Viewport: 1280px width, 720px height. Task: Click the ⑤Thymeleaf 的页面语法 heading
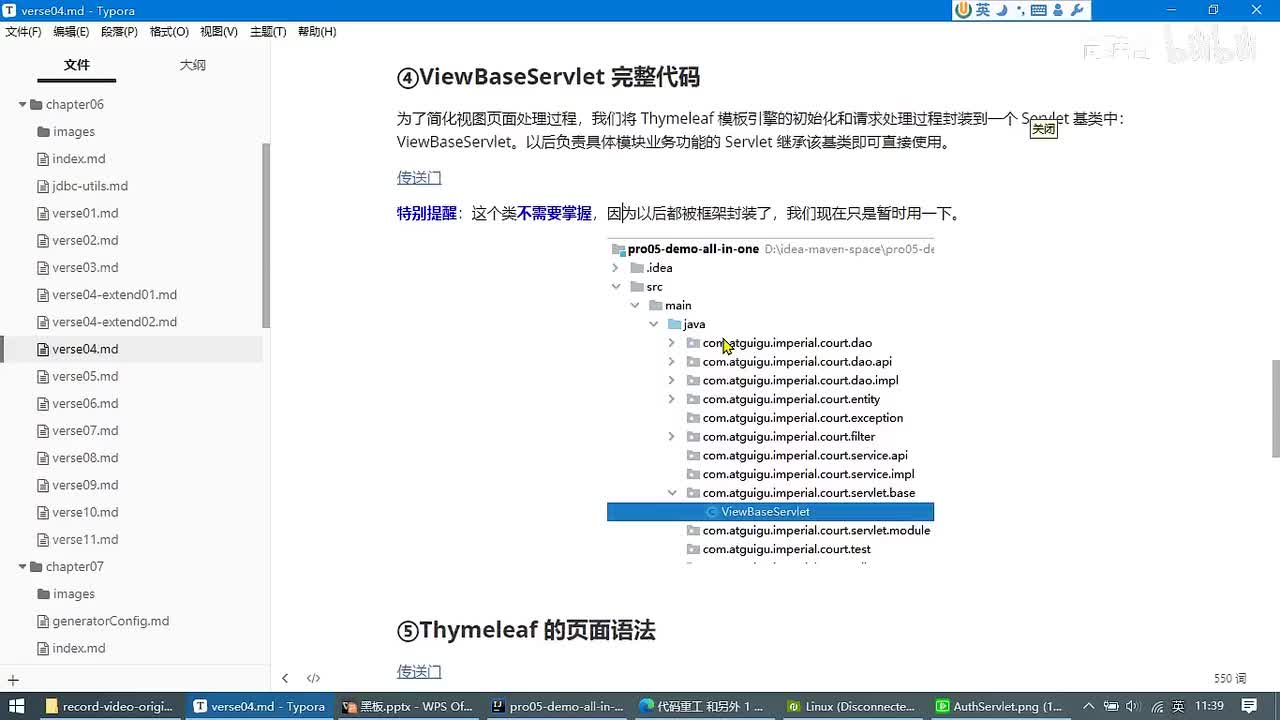526,630
